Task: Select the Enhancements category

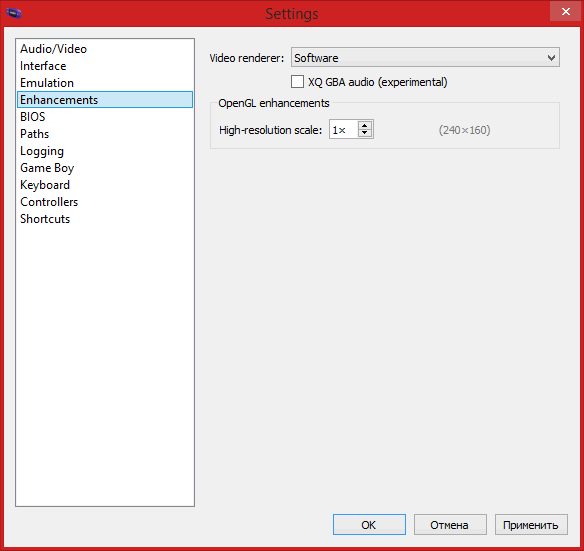Action: (105, 100)
